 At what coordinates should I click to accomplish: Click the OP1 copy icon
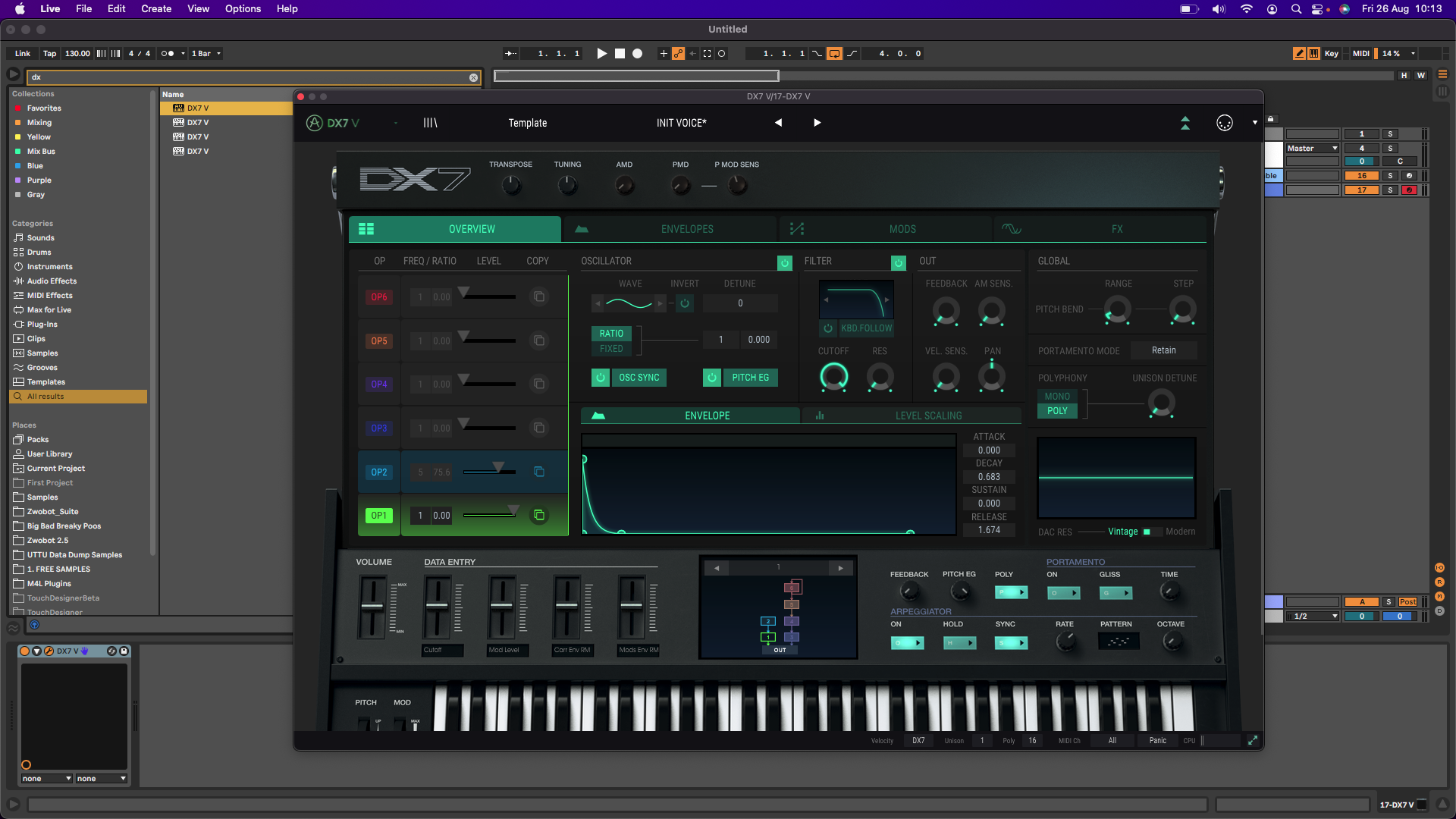click(539, 516)
